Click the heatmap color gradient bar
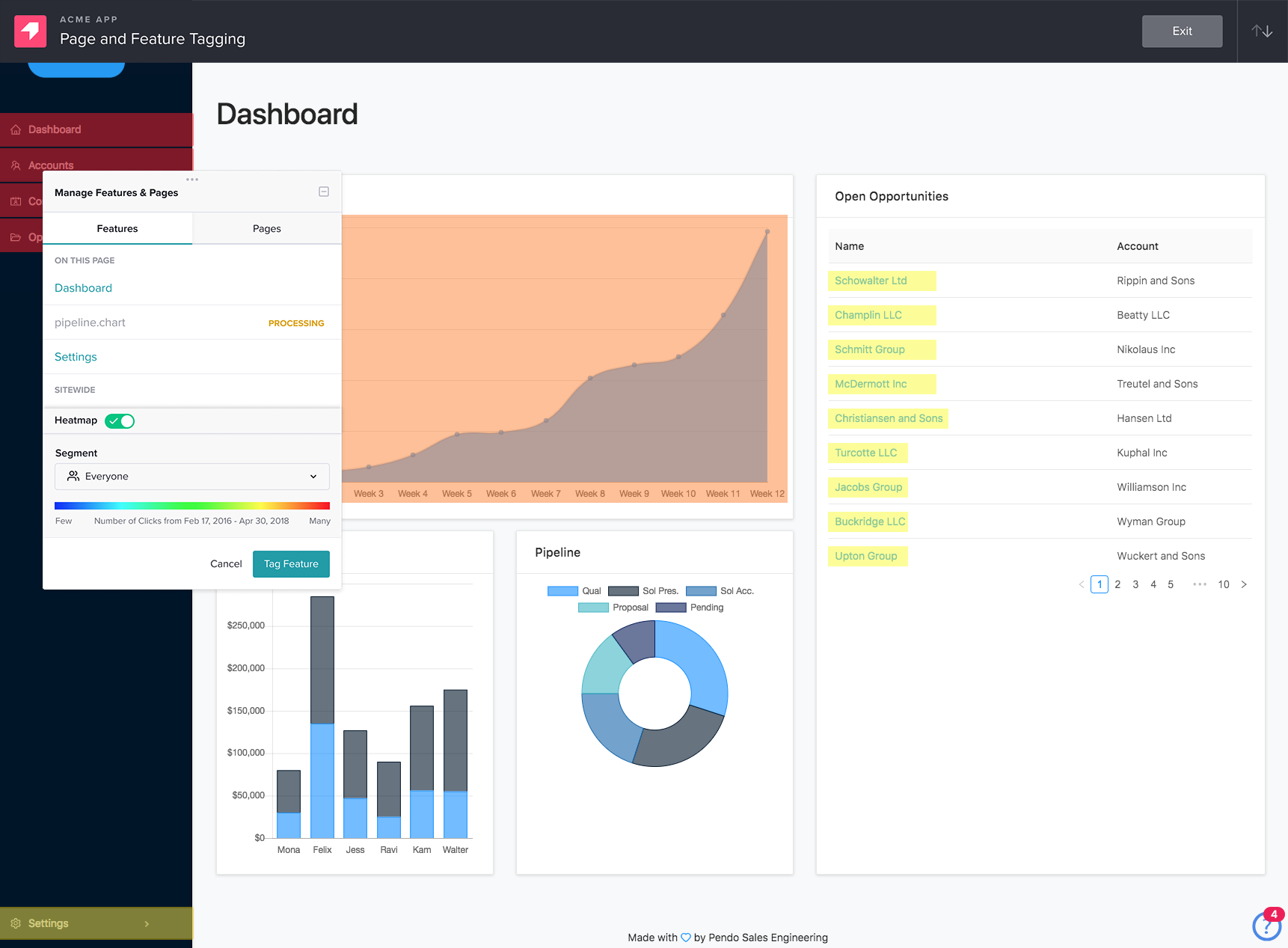The height and width of the screenshot is (948, 1288). 192,506
